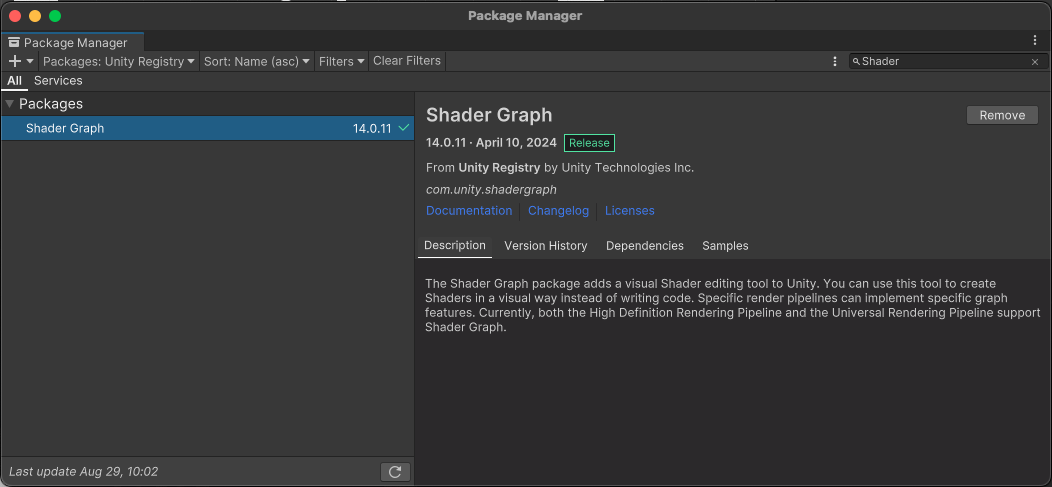
Task: Click the Clear Filters button
Action: click(x=407, y=61)
